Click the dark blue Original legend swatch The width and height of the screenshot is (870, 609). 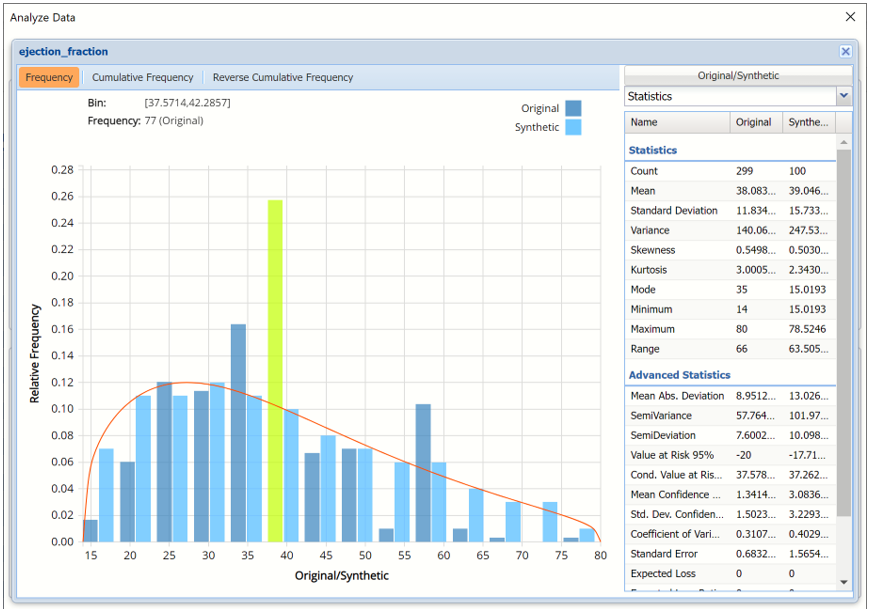pyautogui.click(x=573, y=108)
